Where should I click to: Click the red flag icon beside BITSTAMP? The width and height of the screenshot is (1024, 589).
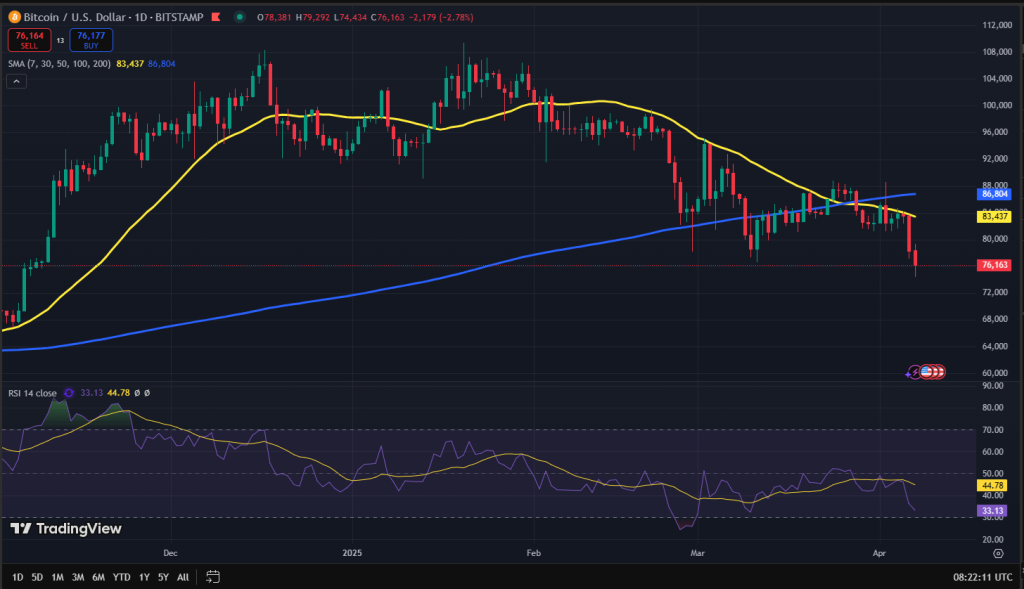coord(216,17)
